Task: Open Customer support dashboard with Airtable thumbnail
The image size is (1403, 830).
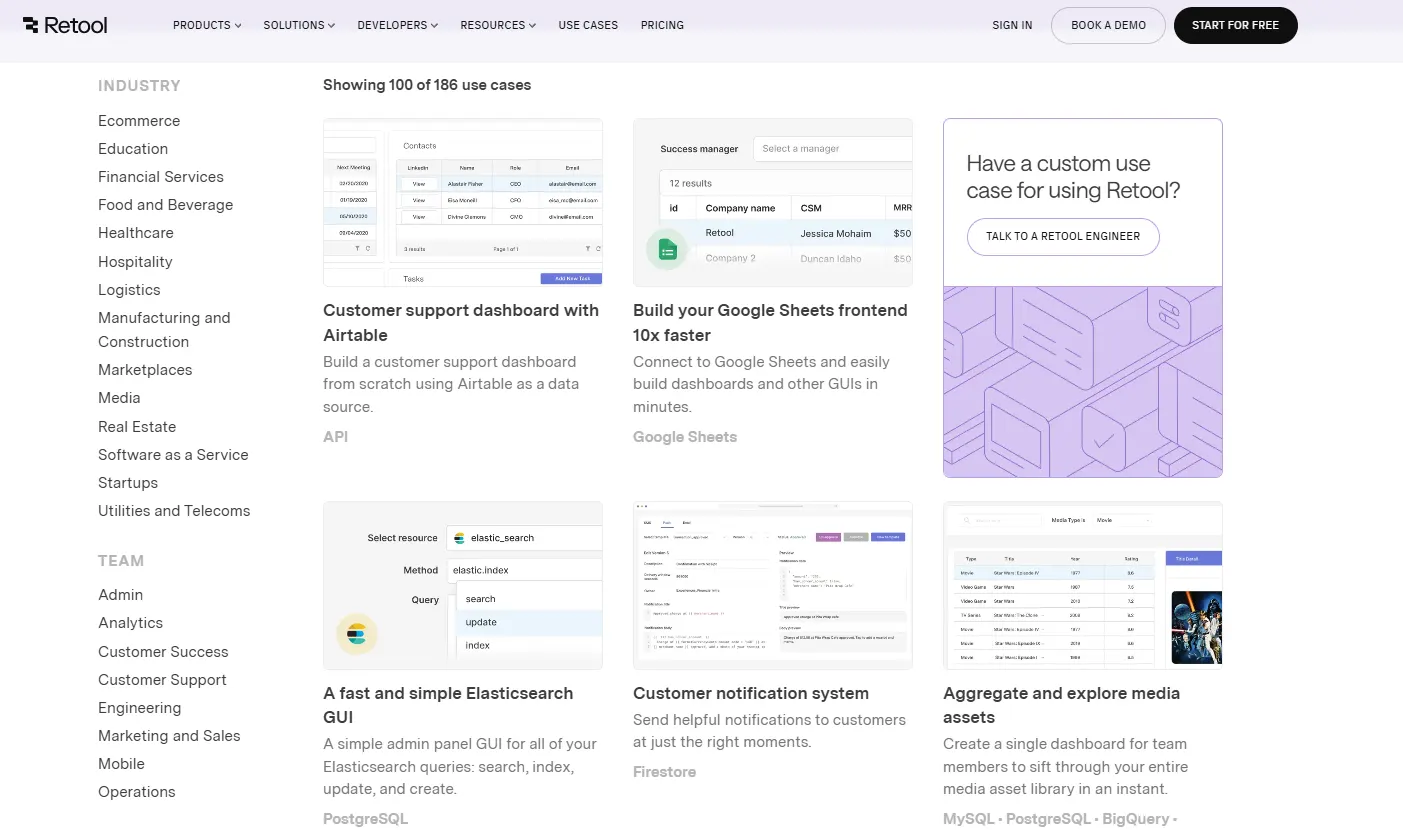Action: [463, 203]
